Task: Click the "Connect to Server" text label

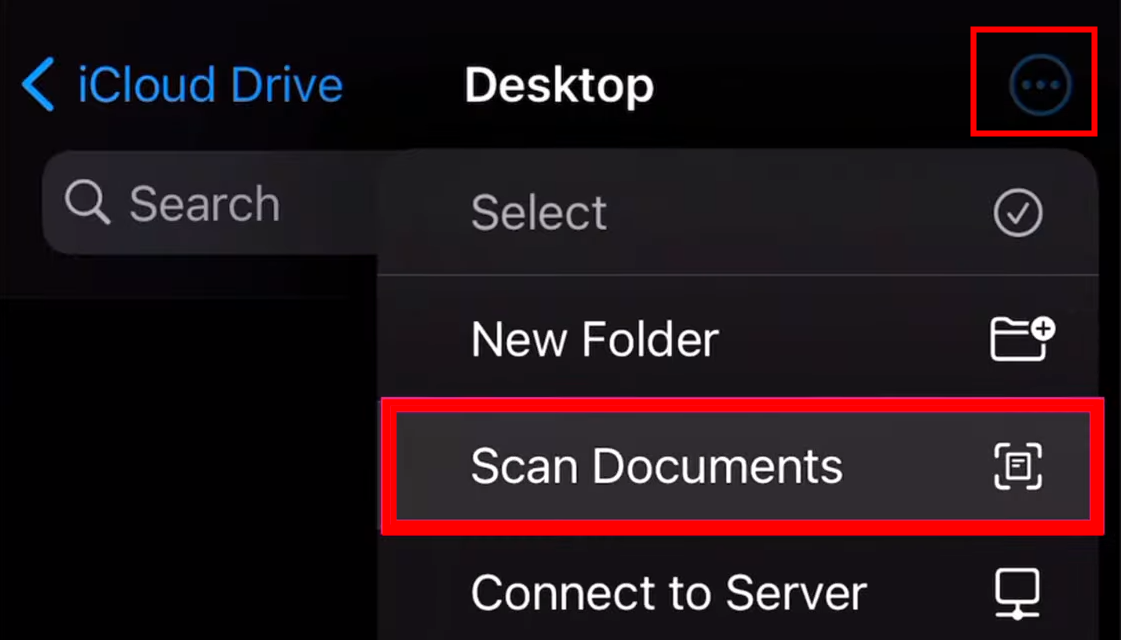Action: click(x=668, y=593)
